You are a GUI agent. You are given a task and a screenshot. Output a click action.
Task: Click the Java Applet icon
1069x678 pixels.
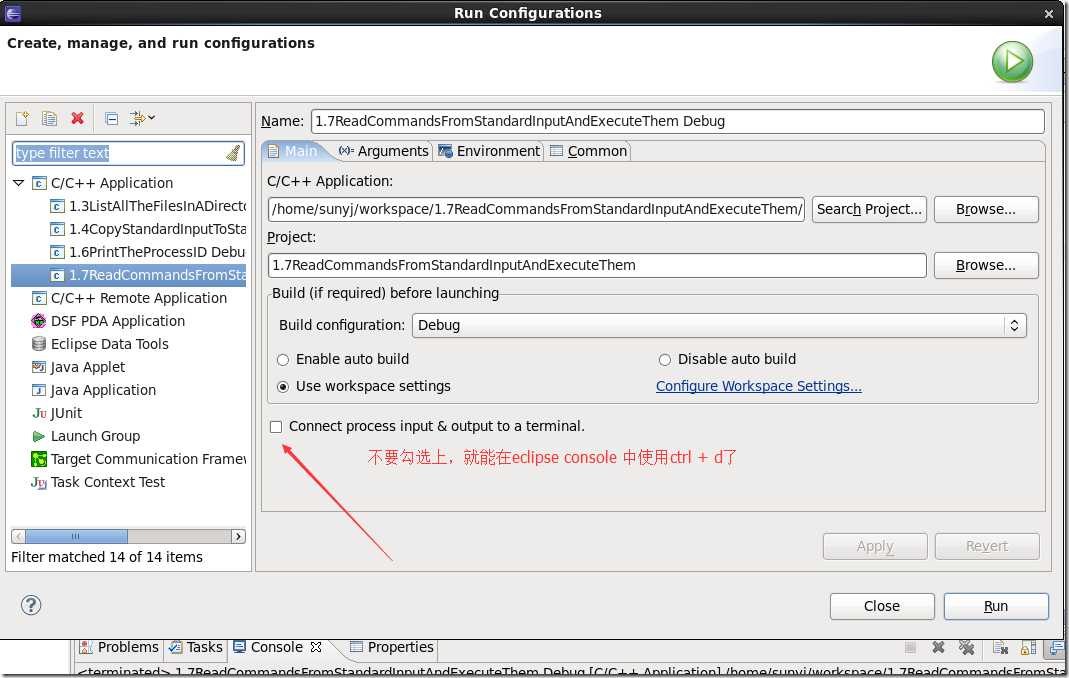coord(39,367)
